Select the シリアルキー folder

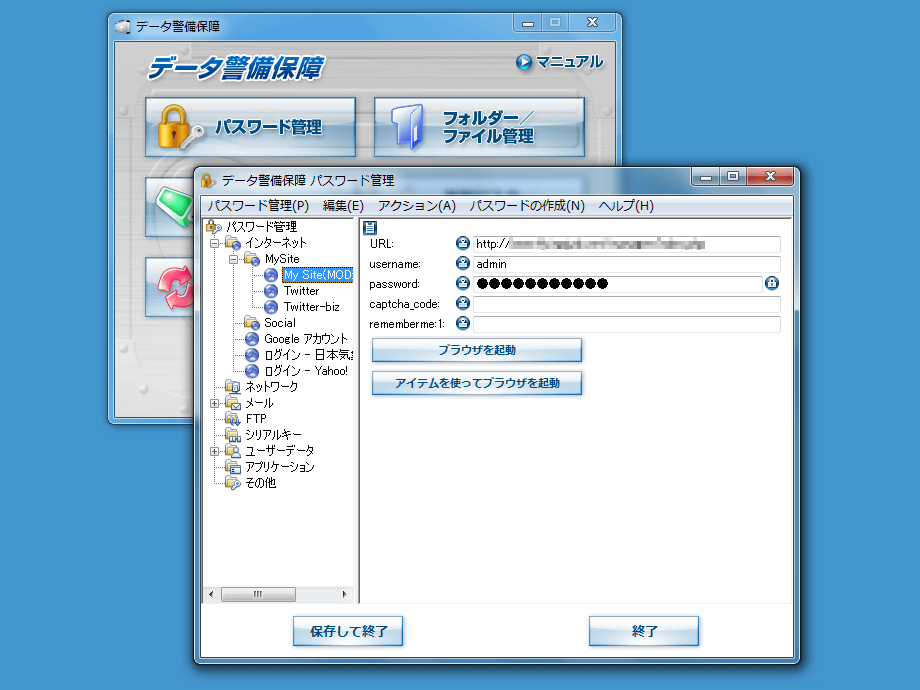click(x=273, y=435)
